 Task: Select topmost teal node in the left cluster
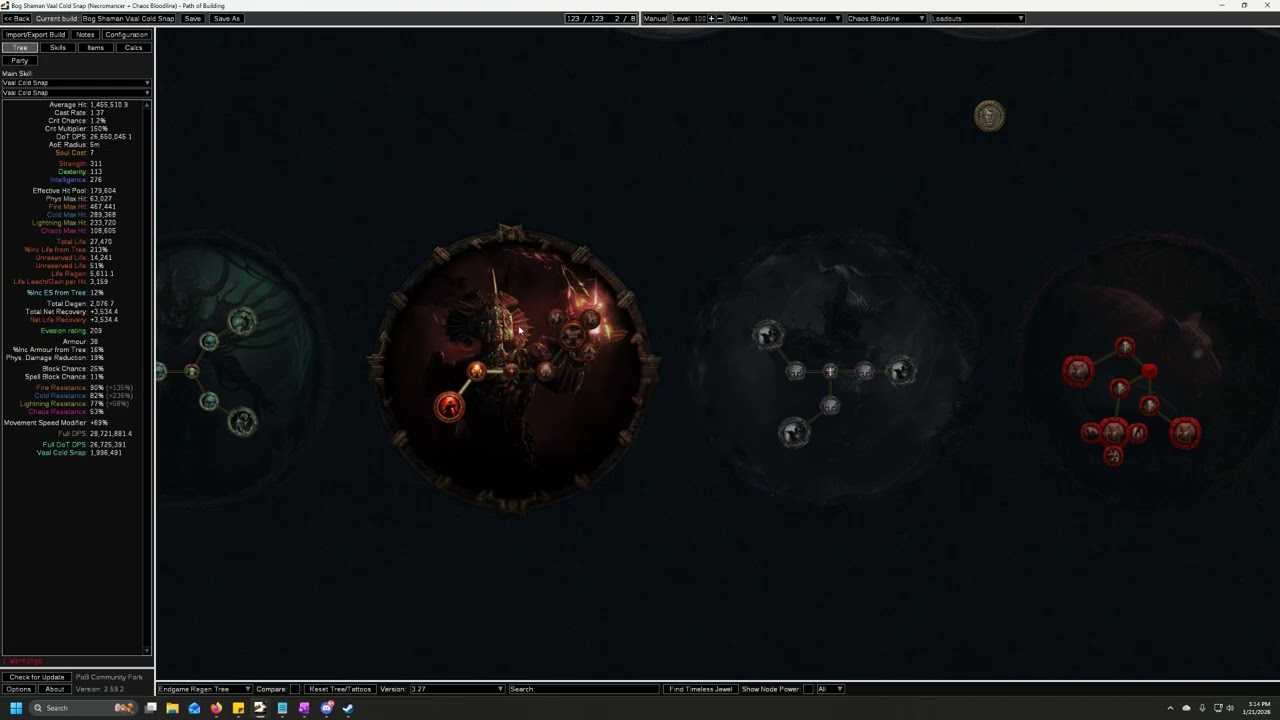point(242,321)
